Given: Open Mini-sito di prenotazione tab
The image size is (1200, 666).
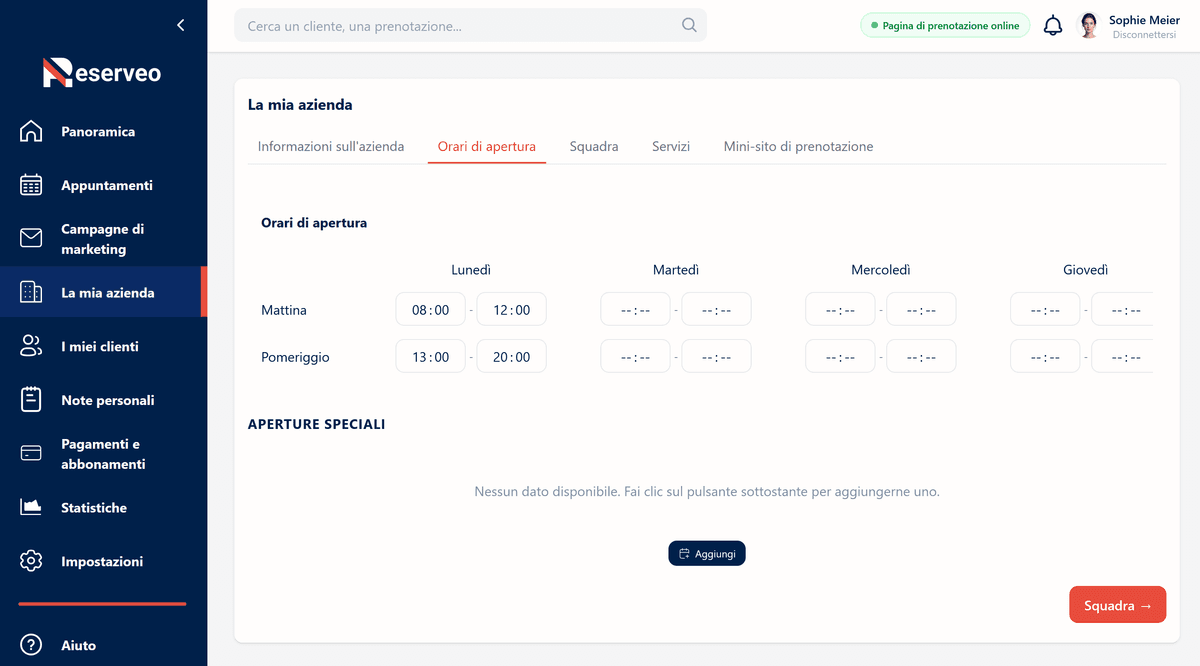Looking at the screenshot, I should [x=799, y=146].
